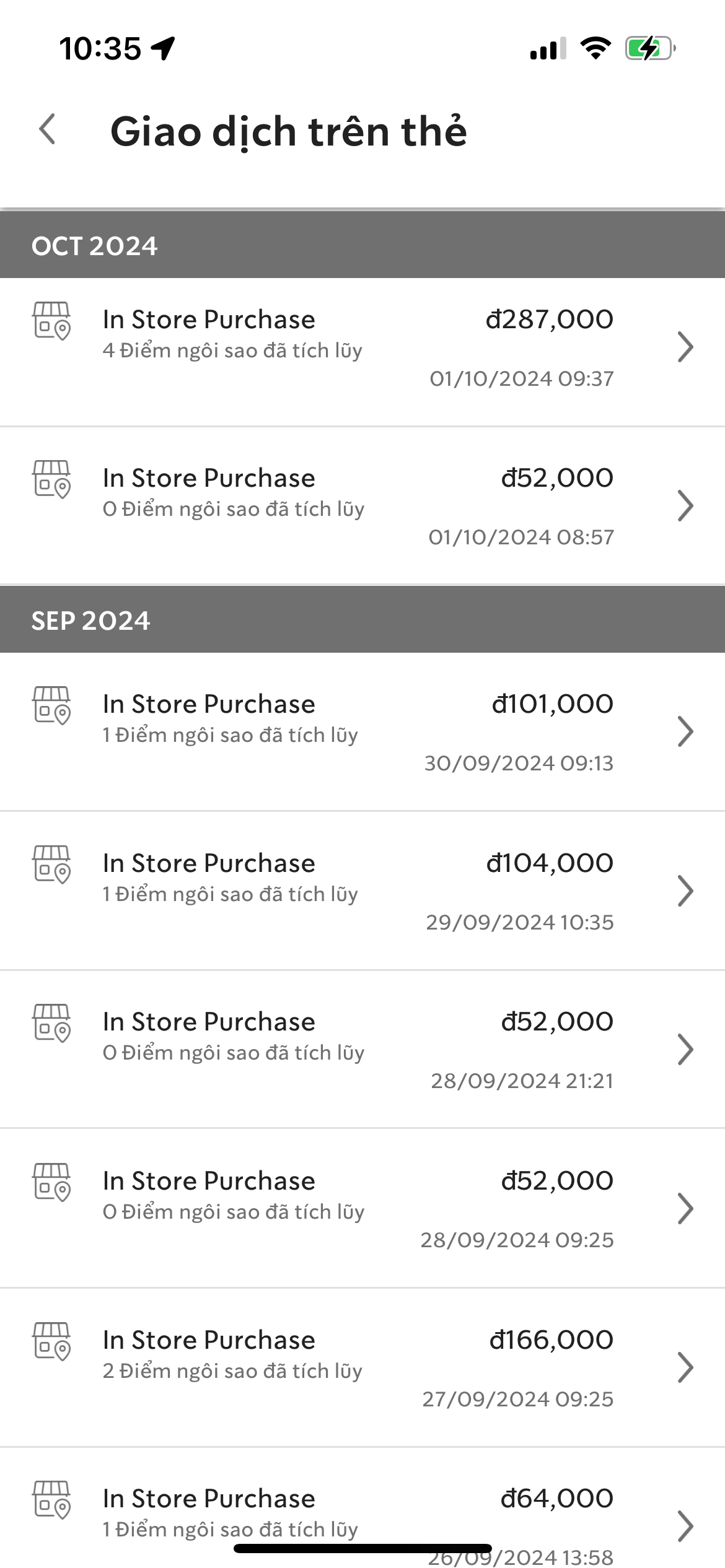Tap the home indicator bar at bottom
This screenshot has height=1568, width=725.
pos(362,1549)
